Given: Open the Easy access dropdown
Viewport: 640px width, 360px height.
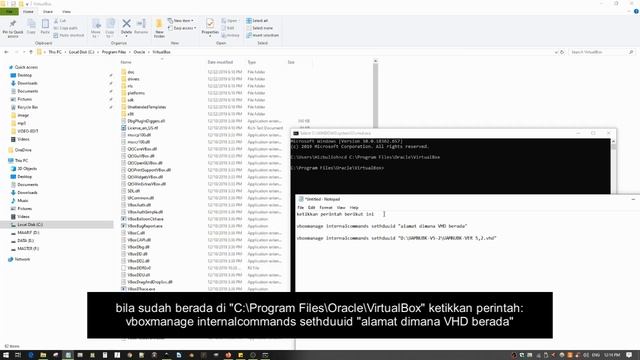Looking at the screenshot, I should (182, 28).
